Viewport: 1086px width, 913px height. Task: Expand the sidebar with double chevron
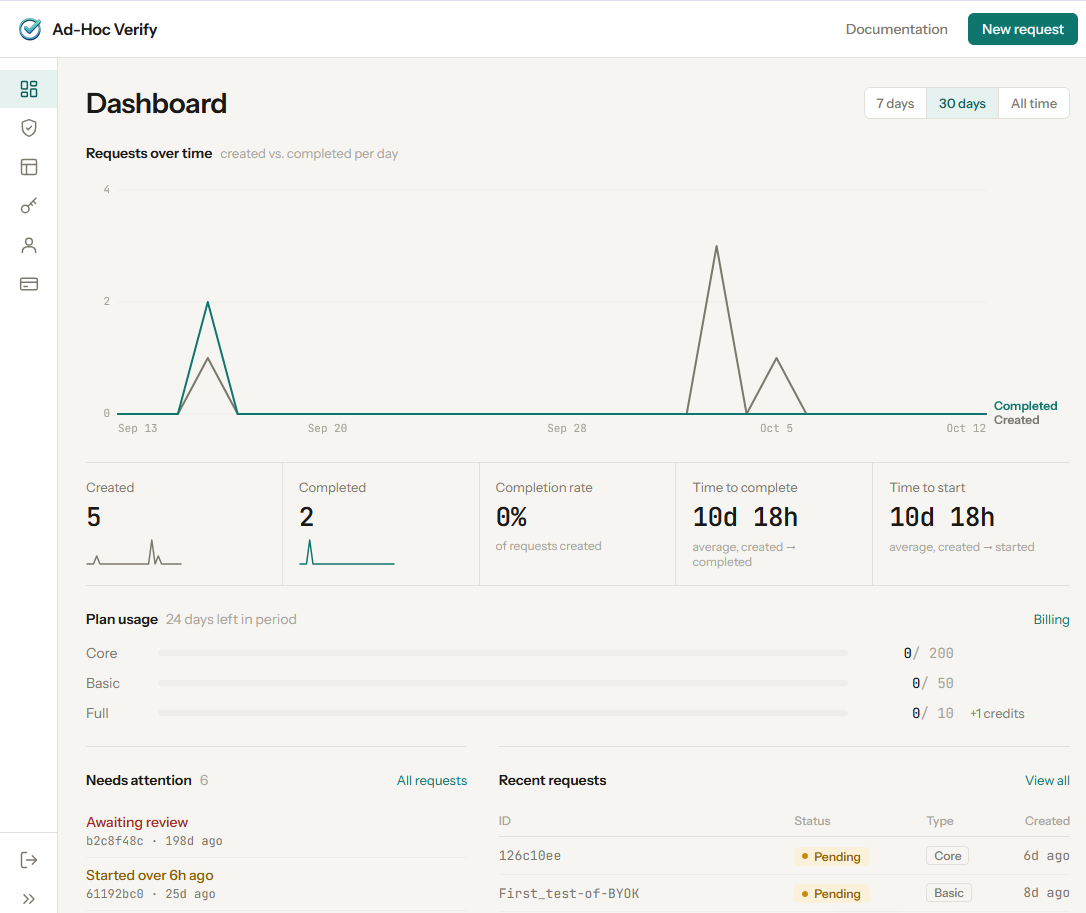click(28, 899)
